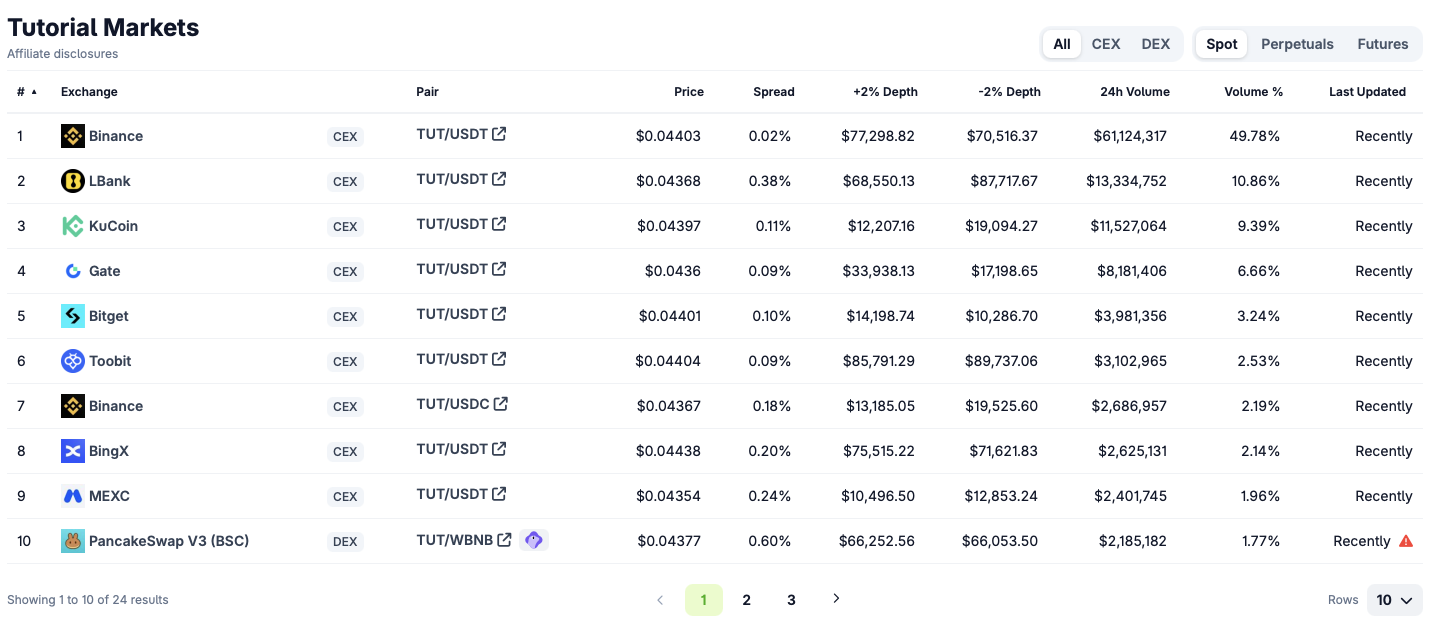Switch to the Perpetuals tab

tap(1297, 44)
